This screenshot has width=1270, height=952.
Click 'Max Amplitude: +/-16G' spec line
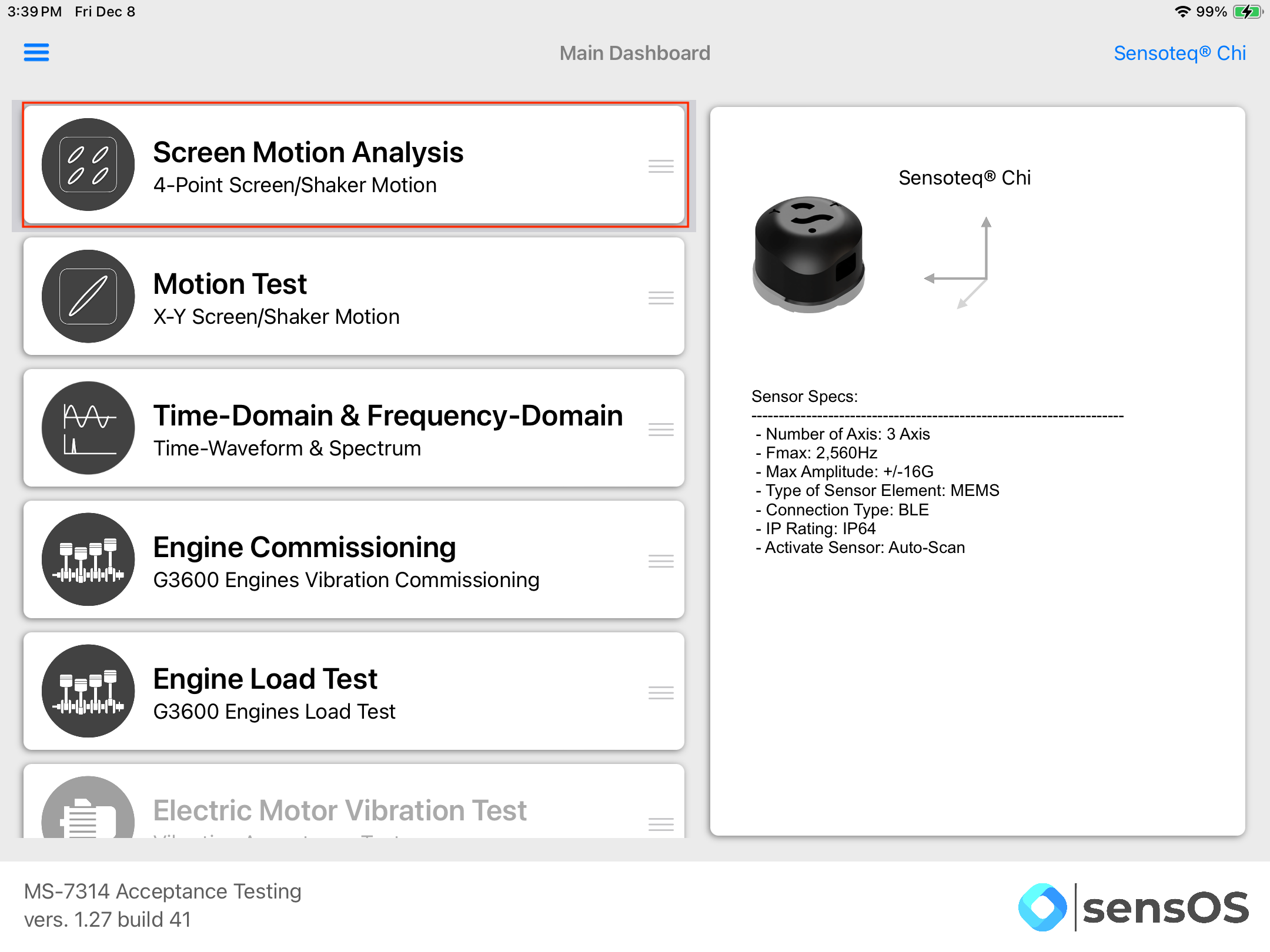[x=845, y=471]
